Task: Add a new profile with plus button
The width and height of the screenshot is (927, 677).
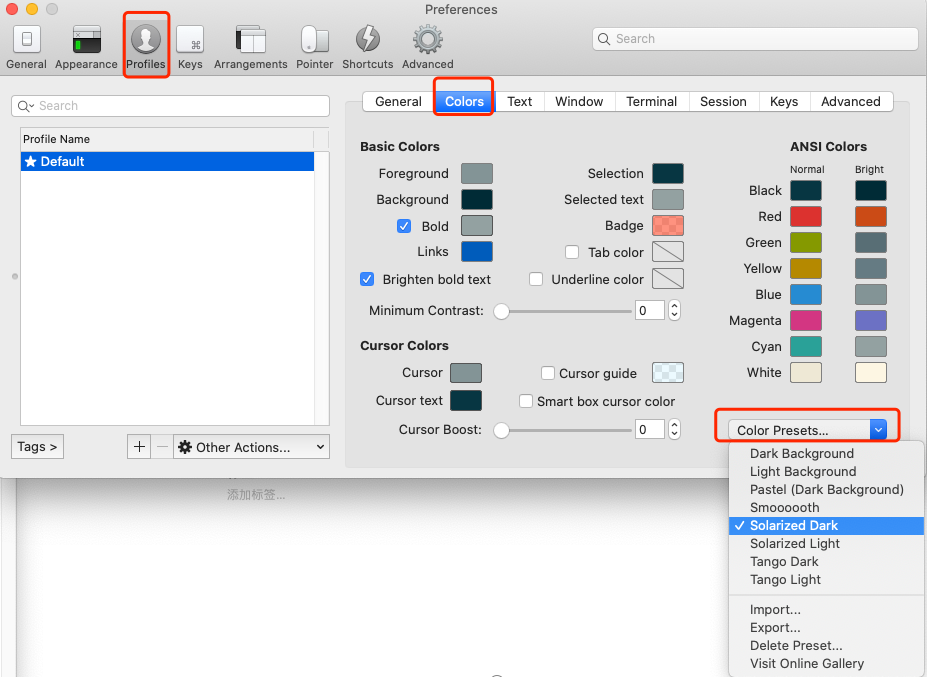Action: (x=139, y=447)
